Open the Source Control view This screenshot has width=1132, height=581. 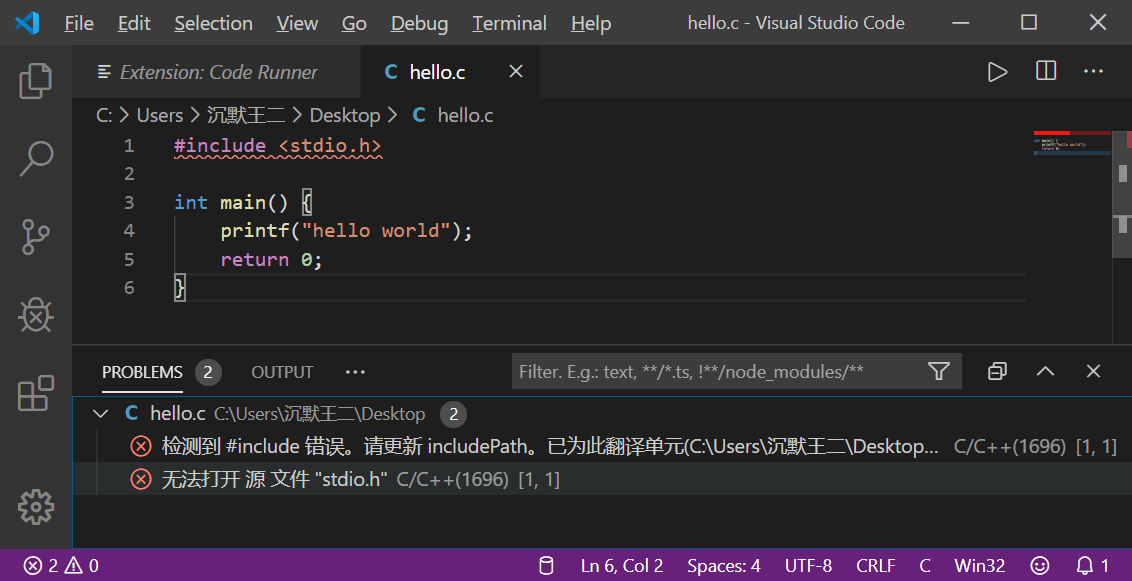36,237
